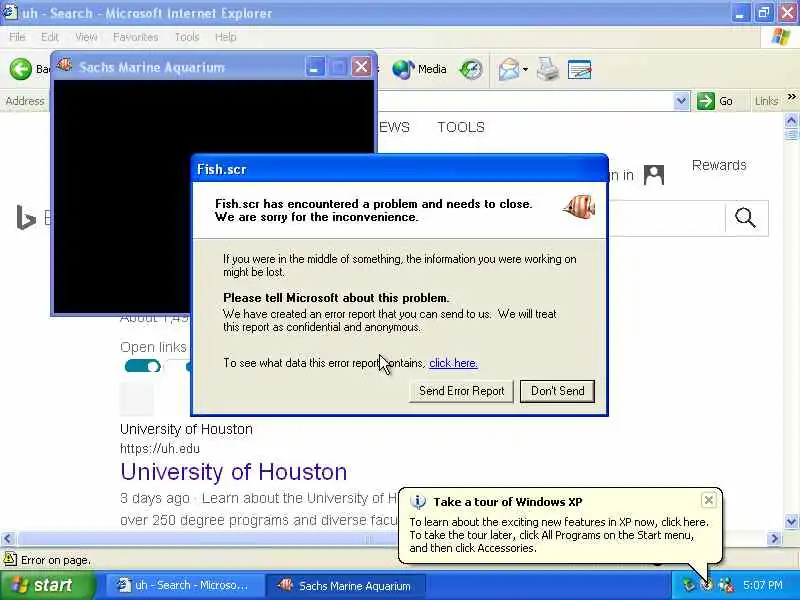800x600 pixels.
Task: Click the IE Back arrow icon
Action: (21, 69)
